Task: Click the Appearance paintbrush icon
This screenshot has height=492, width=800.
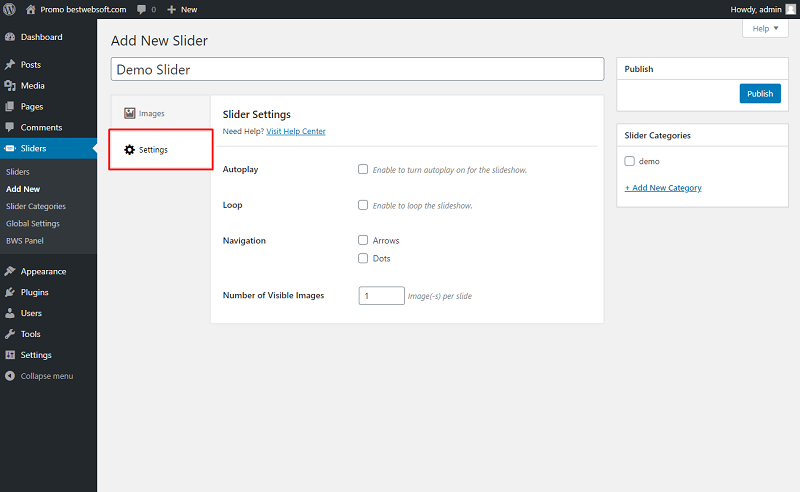Action: 10,271
